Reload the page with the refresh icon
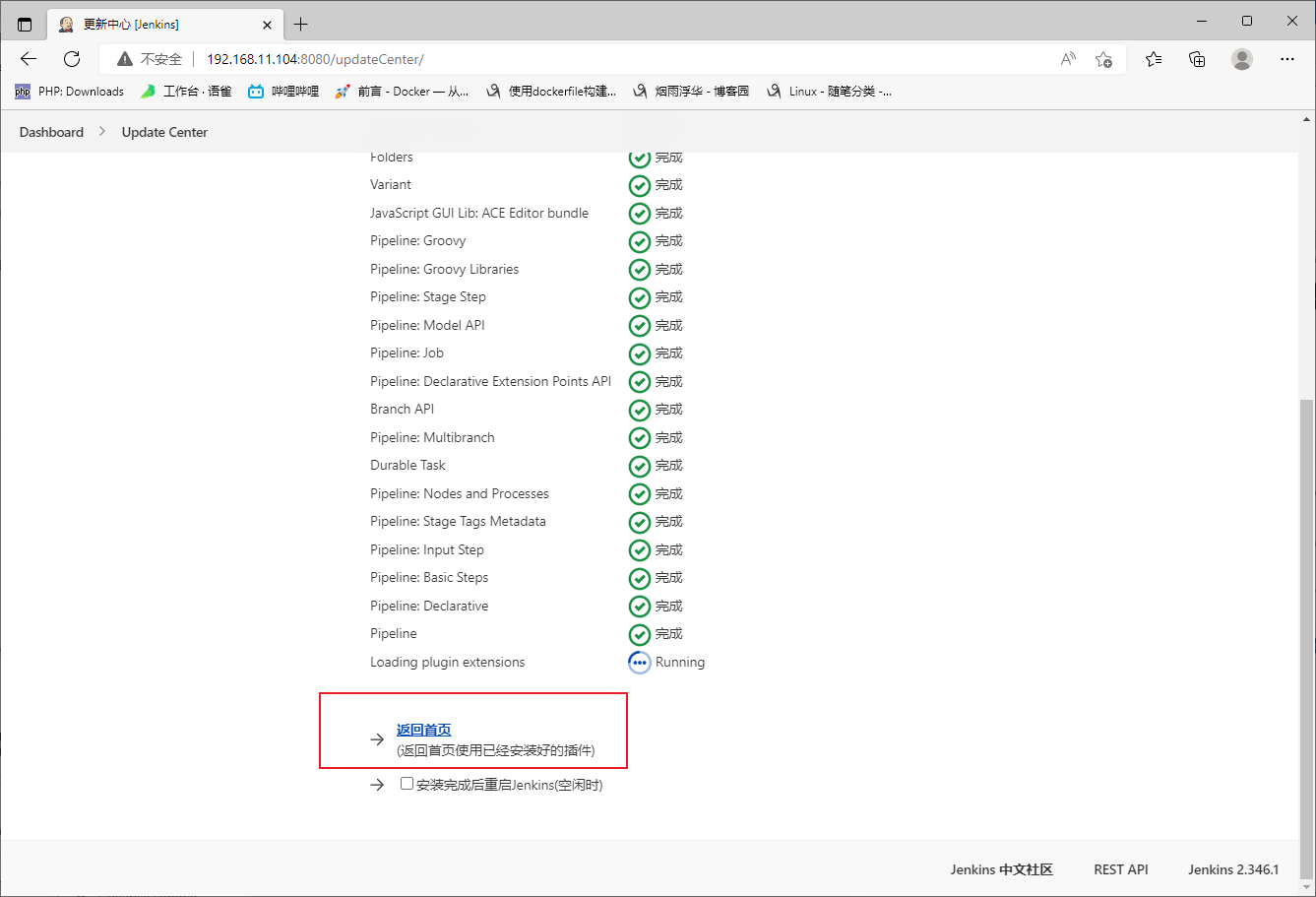1316x897 pixels. [x=72, y=59]
